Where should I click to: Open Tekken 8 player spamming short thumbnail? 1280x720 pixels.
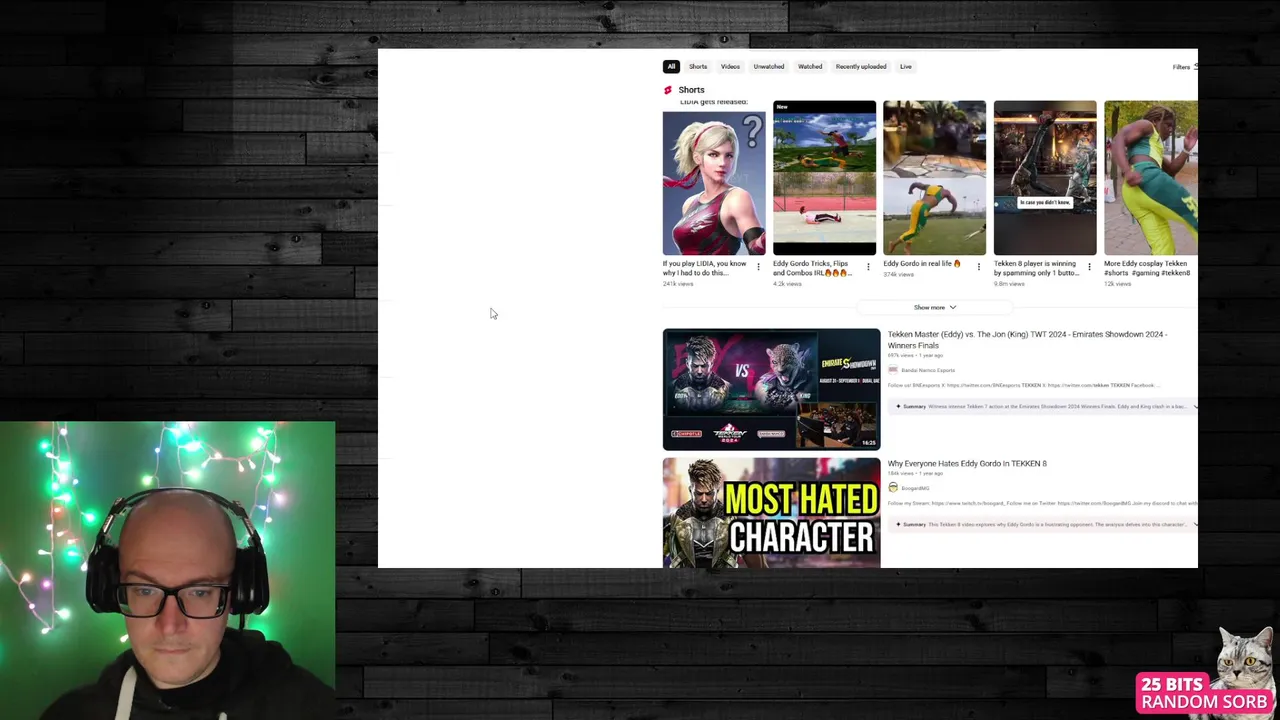click(1045, 178)
